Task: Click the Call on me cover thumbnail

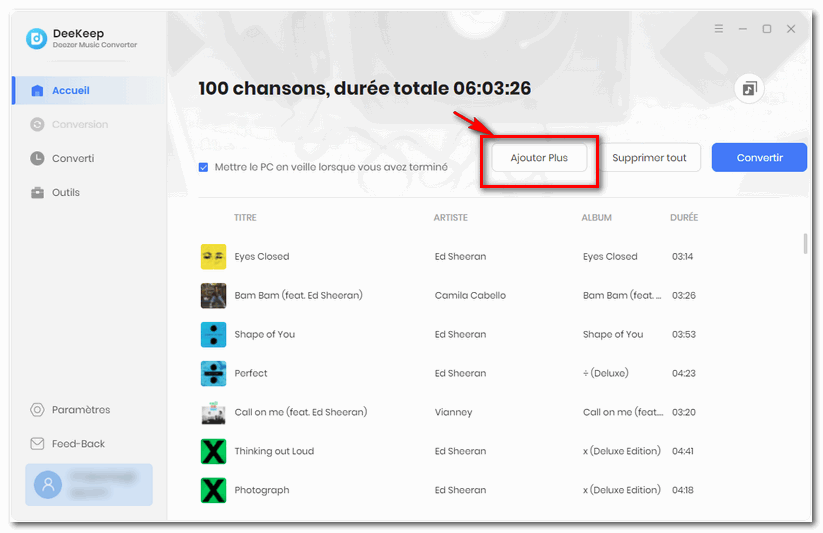Action: point(214,412)
